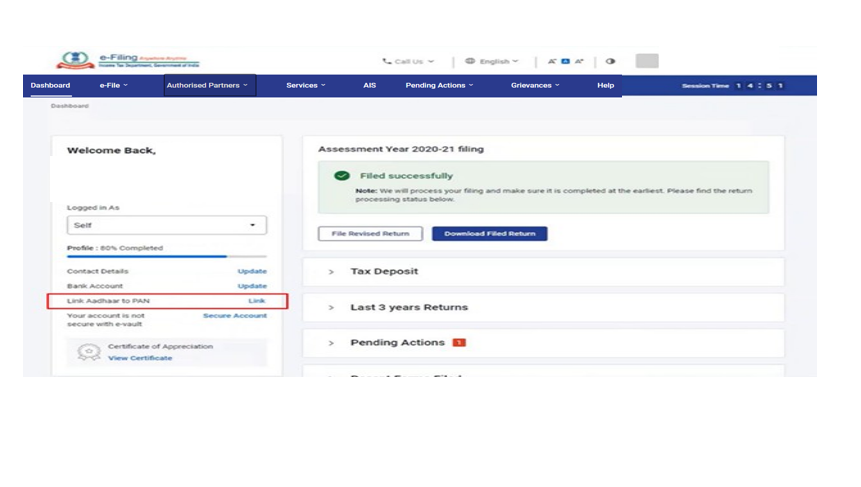This screenshot has width=861, height=487.
Task: Click the File Revised Return button
Action: pyautogui.click(x=370, y=234)
